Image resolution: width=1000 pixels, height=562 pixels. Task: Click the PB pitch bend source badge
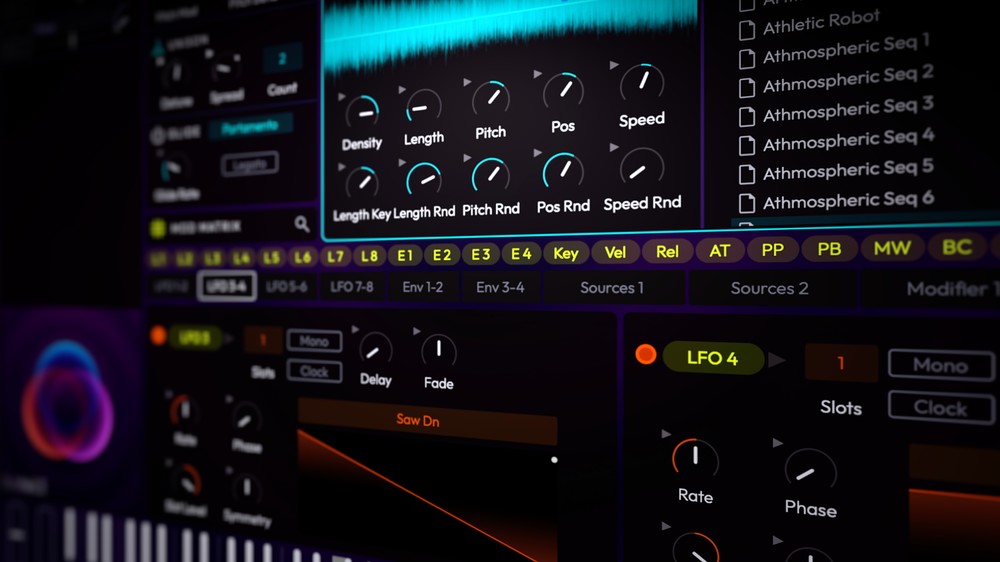click(x=829, y=249)
